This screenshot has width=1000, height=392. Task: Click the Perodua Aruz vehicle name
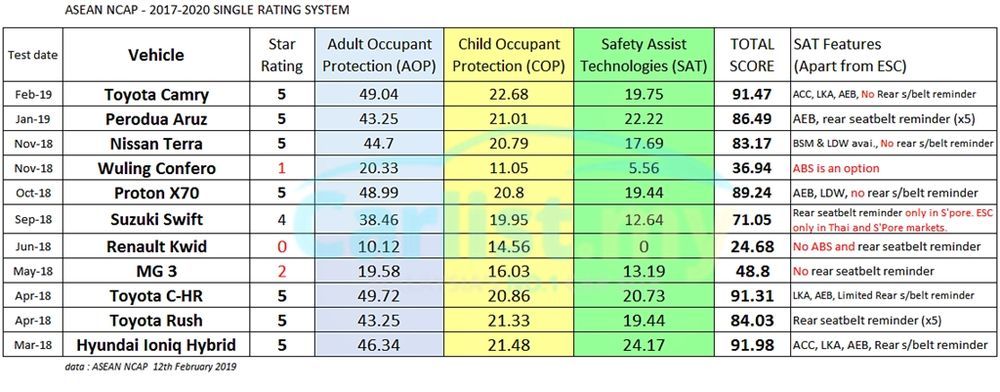click(x=156, y=119)
